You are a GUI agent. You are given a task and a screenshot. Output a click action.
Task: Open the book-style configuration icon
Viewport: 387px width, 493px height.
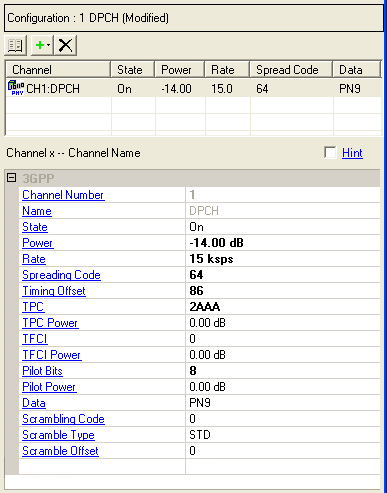click(x=15, y=45)
